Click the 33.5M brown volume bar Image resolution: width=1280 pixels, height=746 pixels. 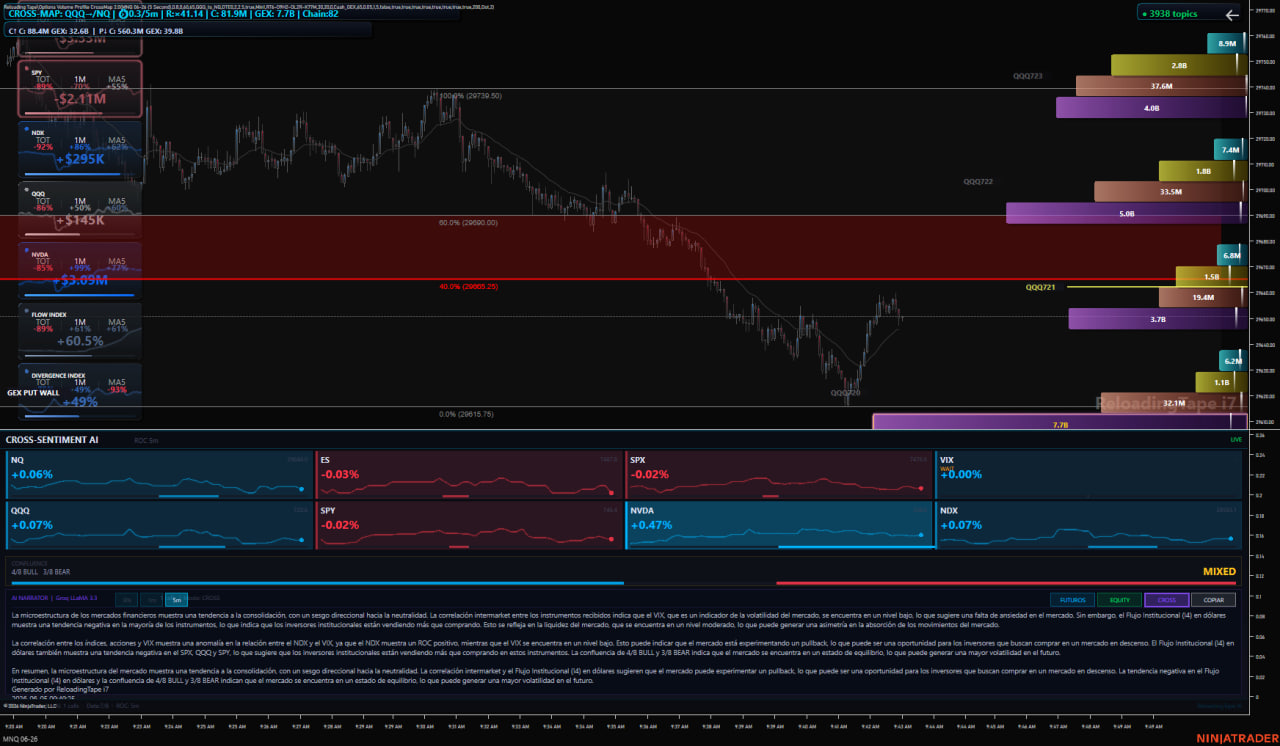pyautogui.click(x=1170, y=192)
